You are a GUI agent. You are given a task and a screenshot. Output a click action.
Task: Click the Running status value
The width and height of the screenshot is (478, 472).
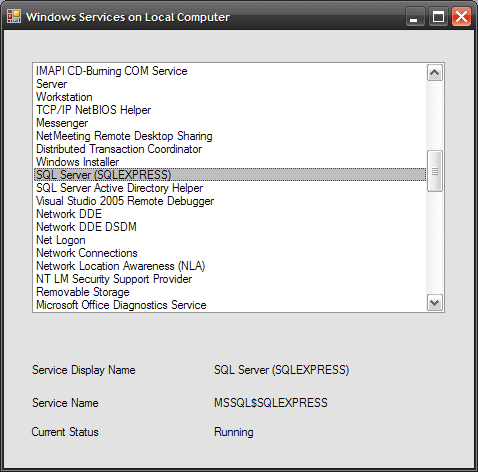(234, 432)
